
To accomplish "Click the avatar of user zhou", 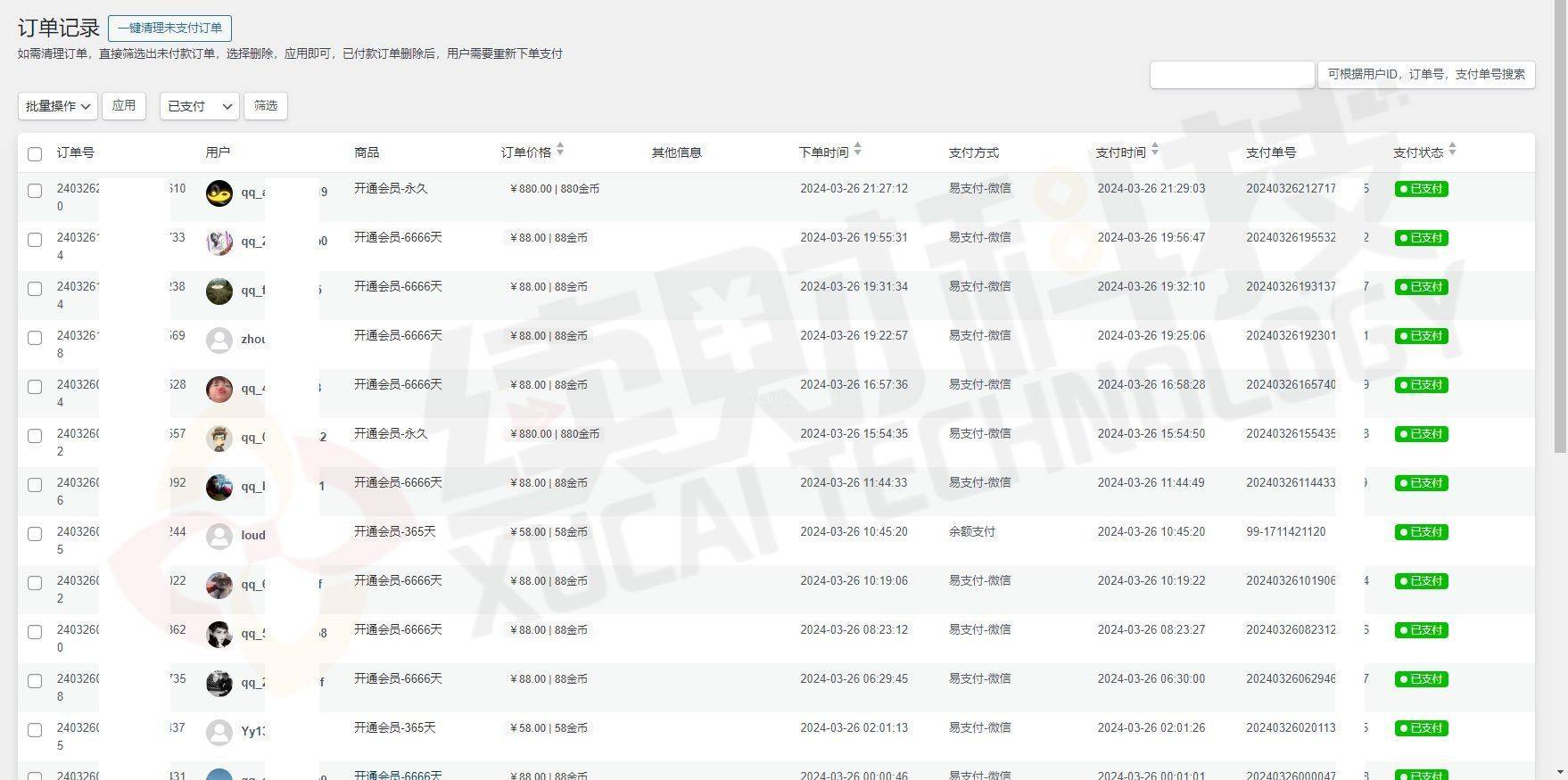I will coord(219,340).
